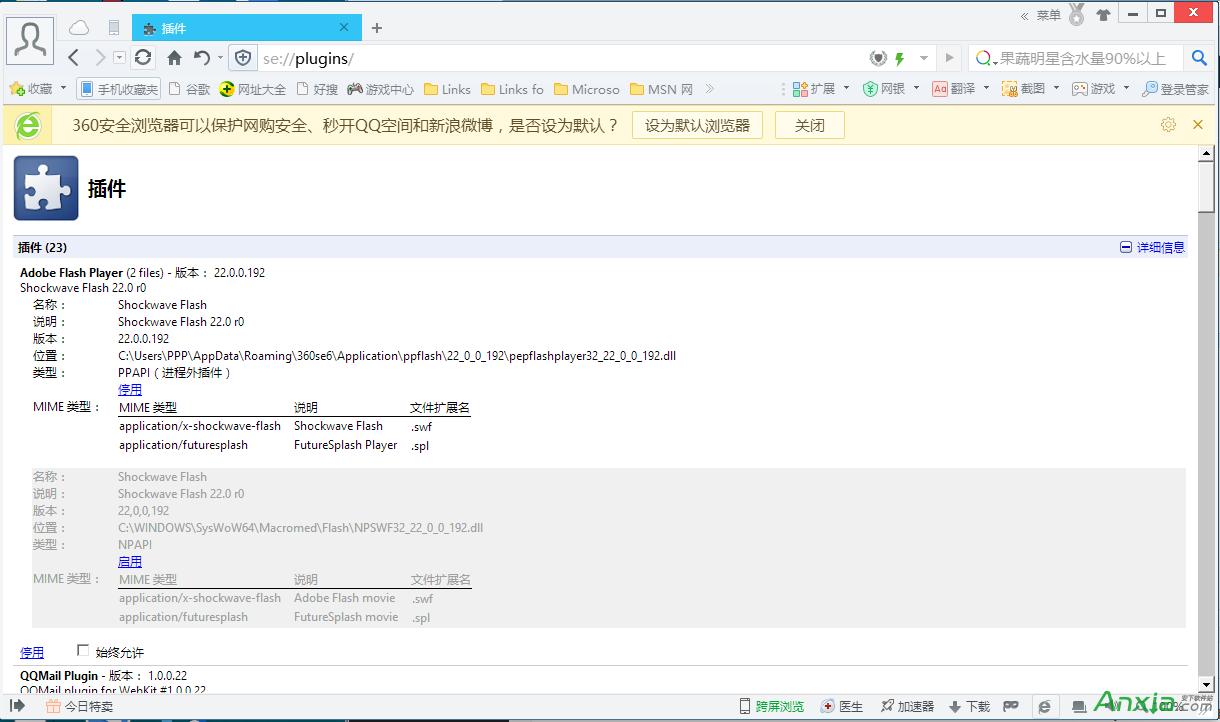Open 手机收藏夹 button
The image size is (1220, 722).
(x=119, y=89)
